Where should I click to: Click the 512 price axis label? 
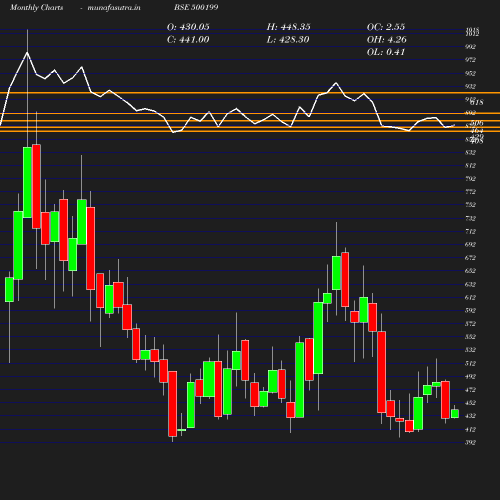coord(470,363)
